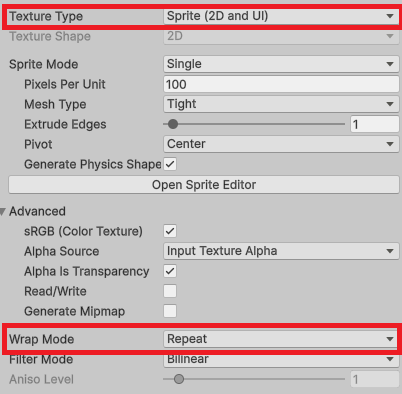Click the Wrap Mode dropdown arrow icon
The height and width of the screenshot is (394, 402).
tap(390, 339)
